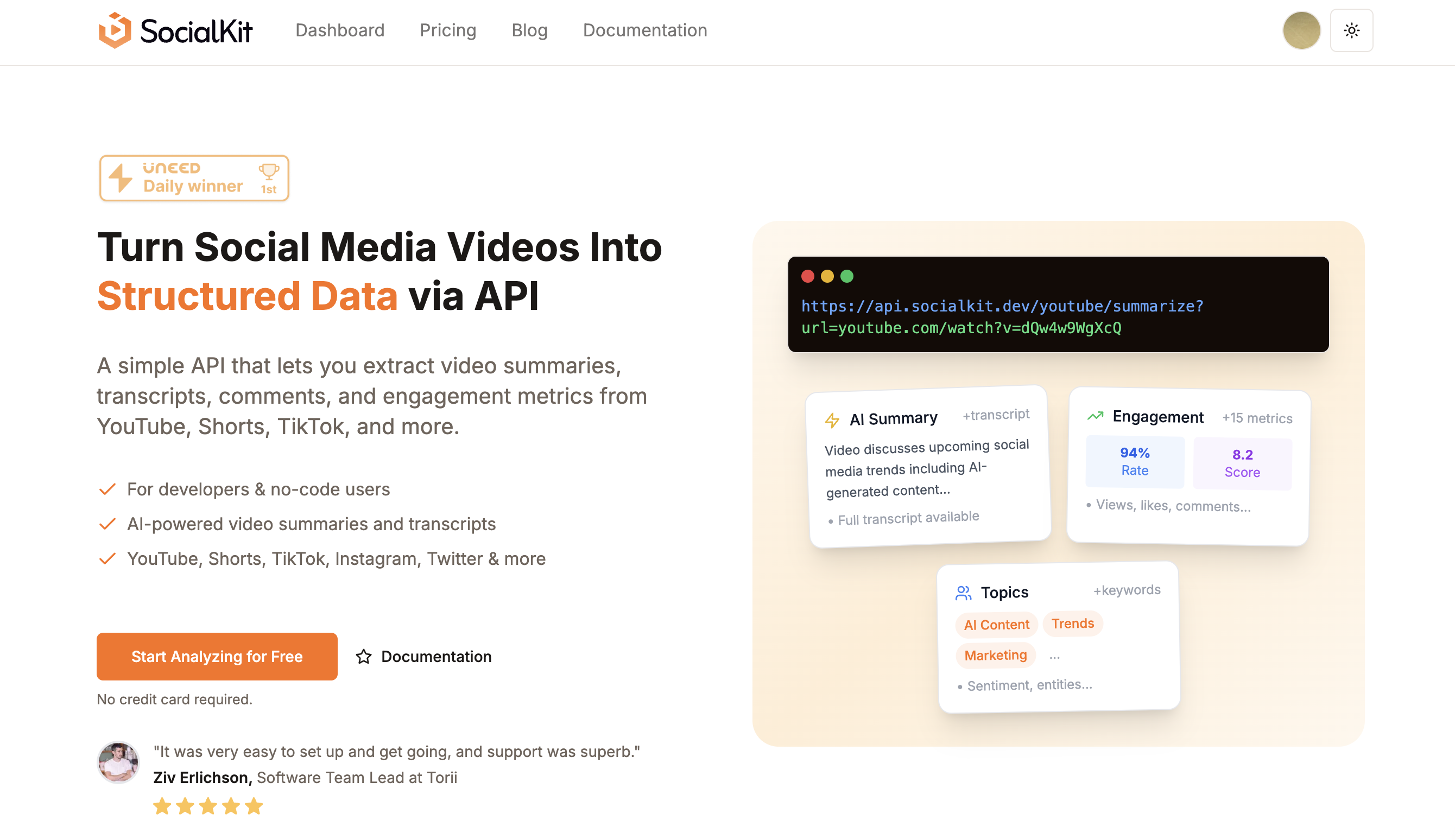Click the lightning icon on AI Summary card
This screenshot has width=1455, height=840.
pyautogui.click(x=832, y=420)
